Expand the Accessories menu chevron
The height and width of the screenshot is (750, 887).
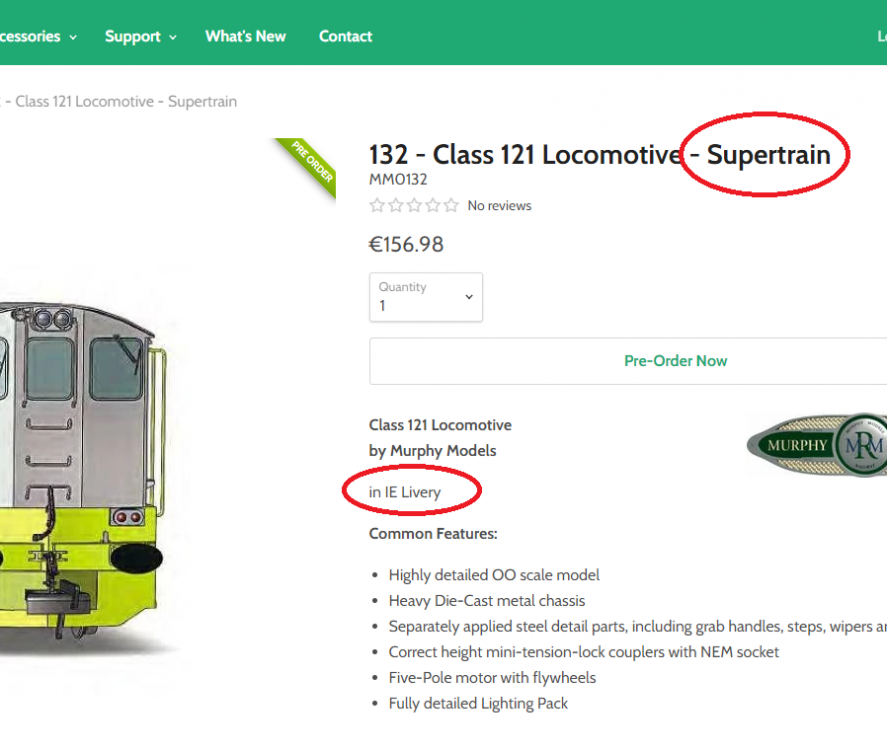click(x=72, y=37)
